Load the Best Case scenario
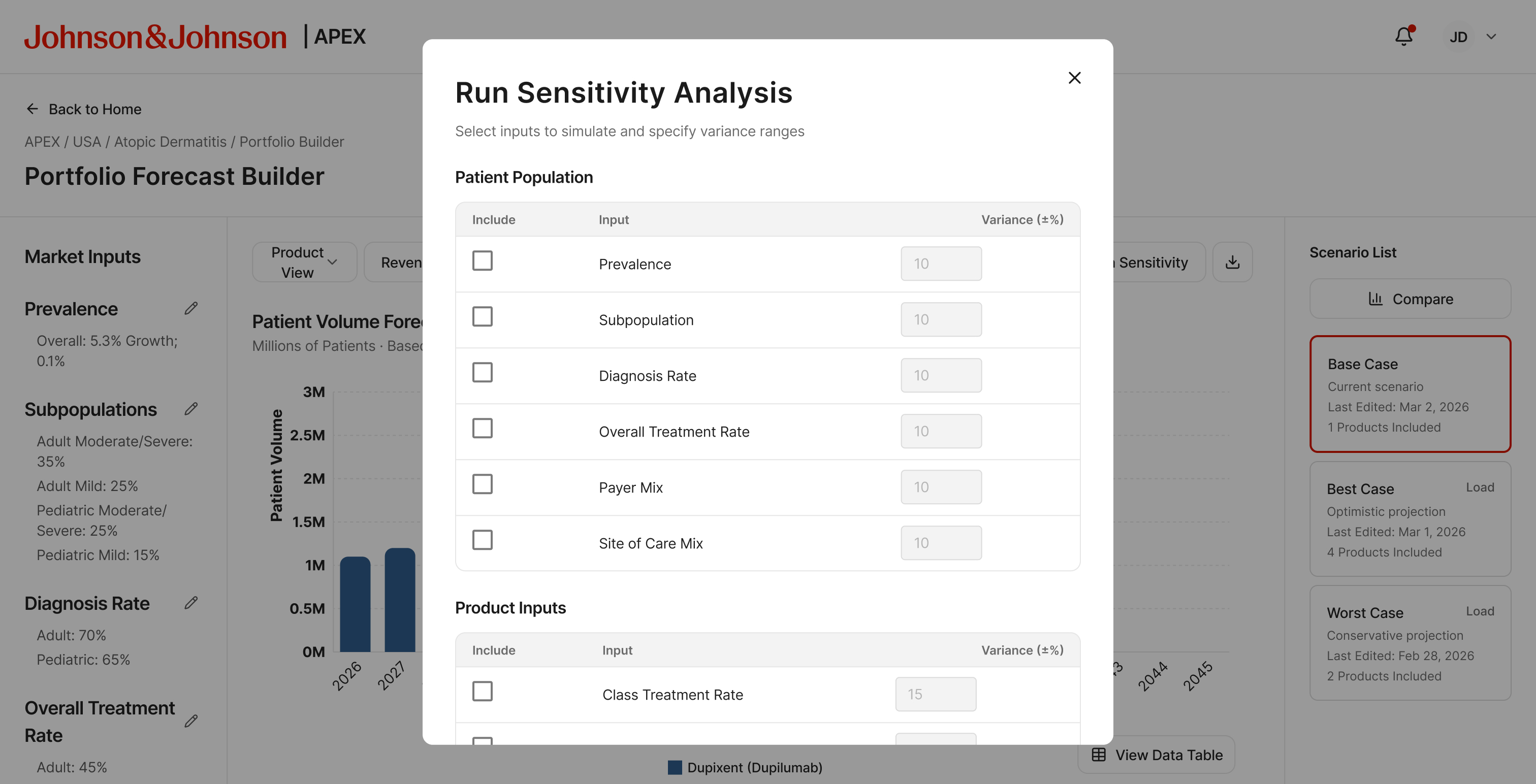 pyautogui.click(x=1480, y=487)
